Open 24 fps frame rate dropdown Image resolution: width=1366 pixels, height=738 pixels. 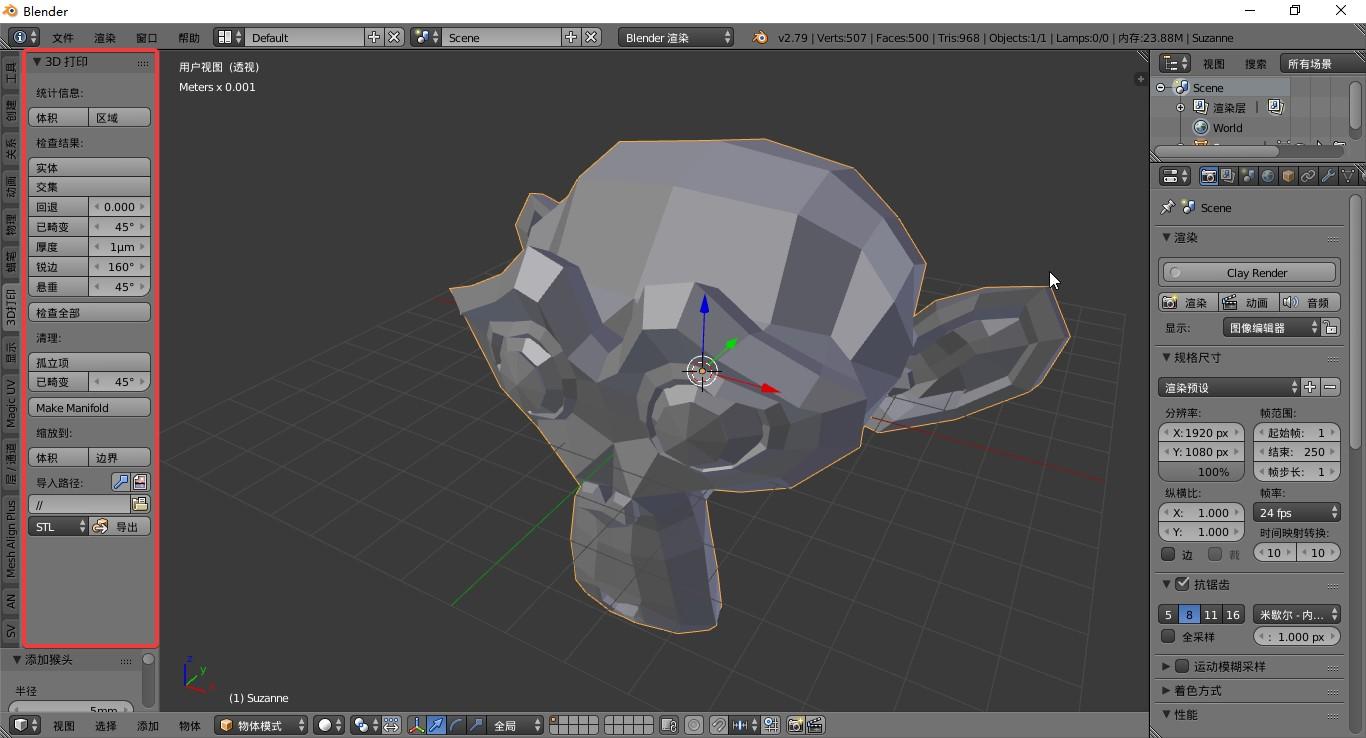(x=1297, y=512)
